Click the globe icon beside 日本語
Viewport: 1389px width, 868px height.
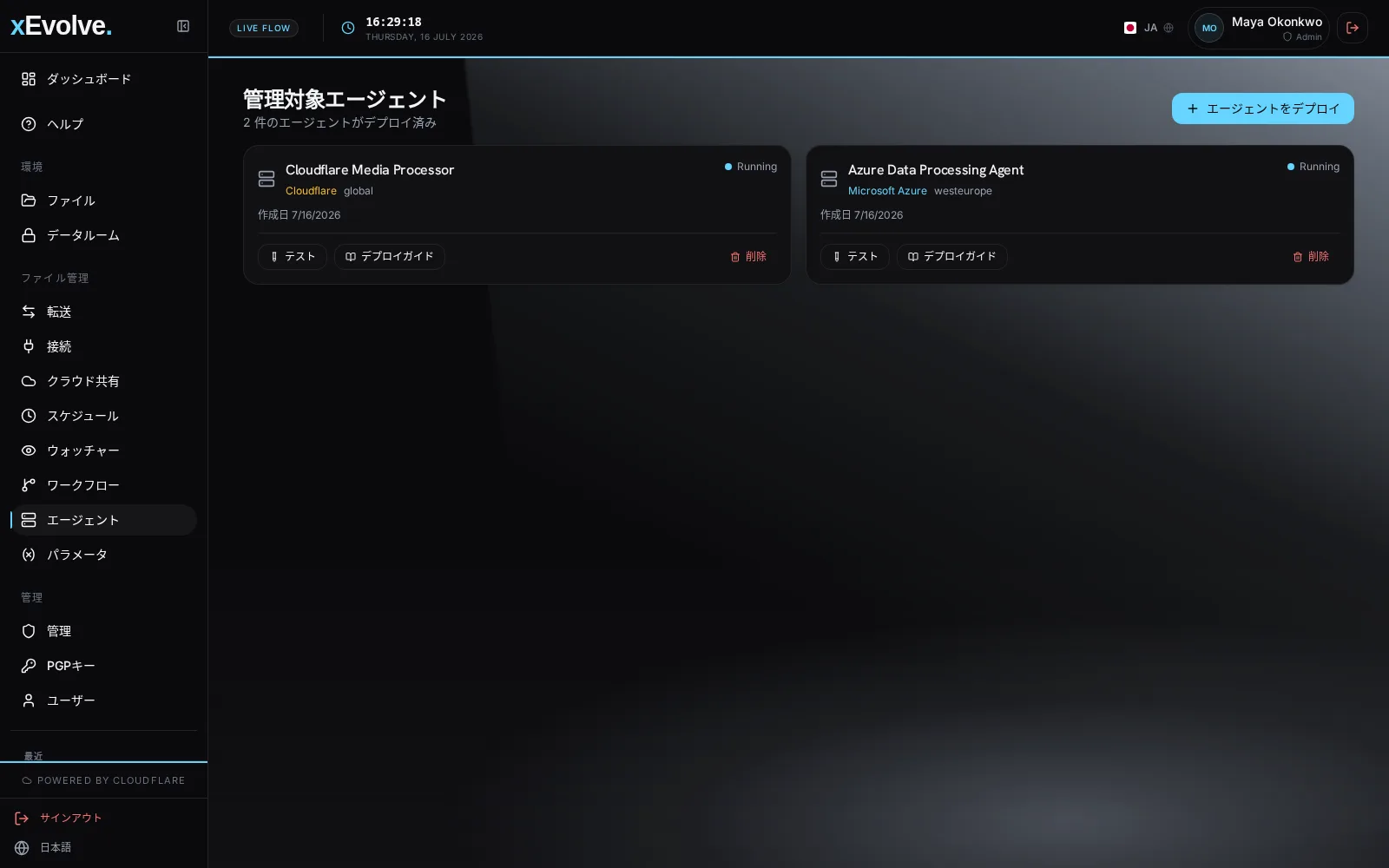coord(22,847)
